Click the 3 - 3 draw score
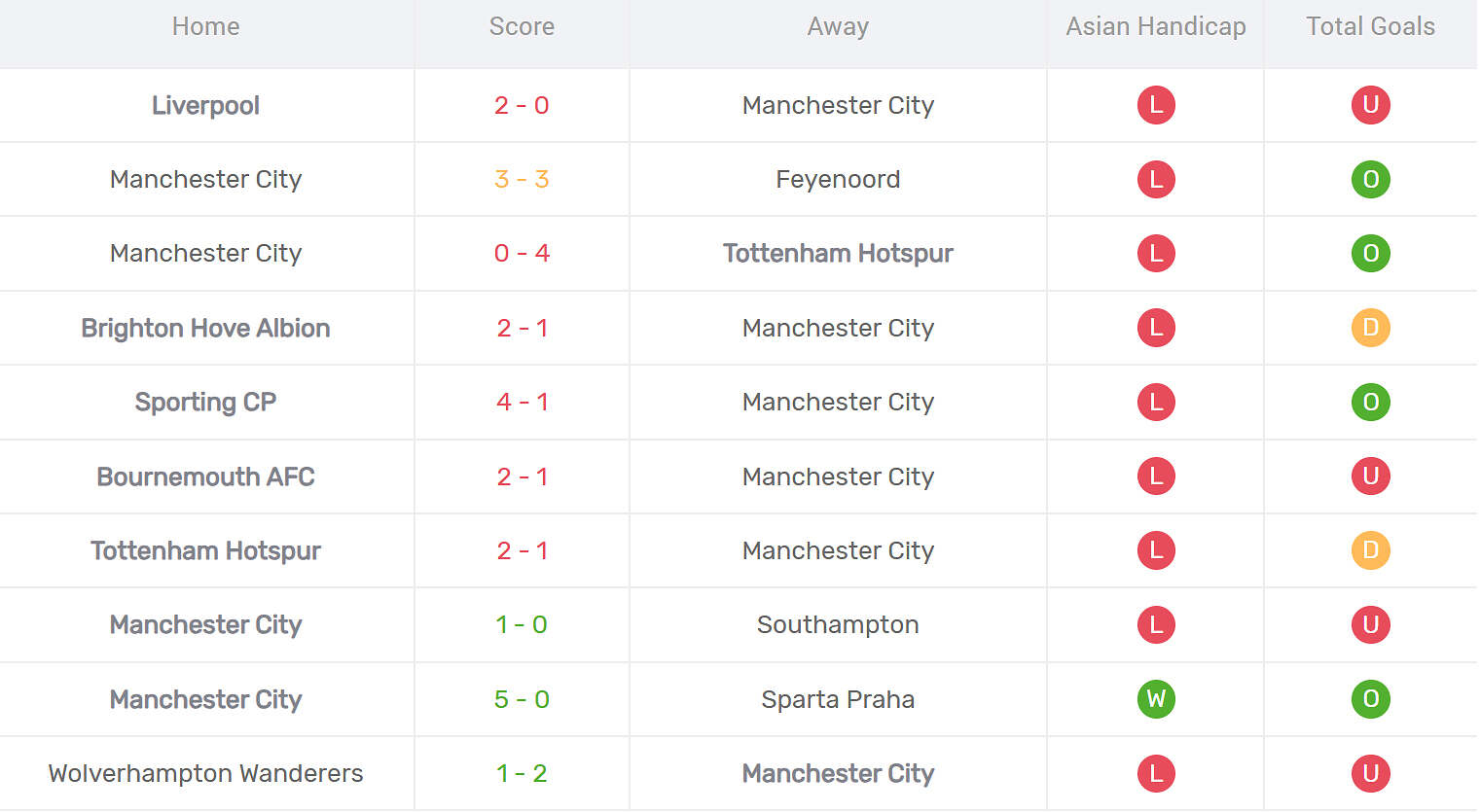This screenshot has width=1480, height=812. click(522, 179)
